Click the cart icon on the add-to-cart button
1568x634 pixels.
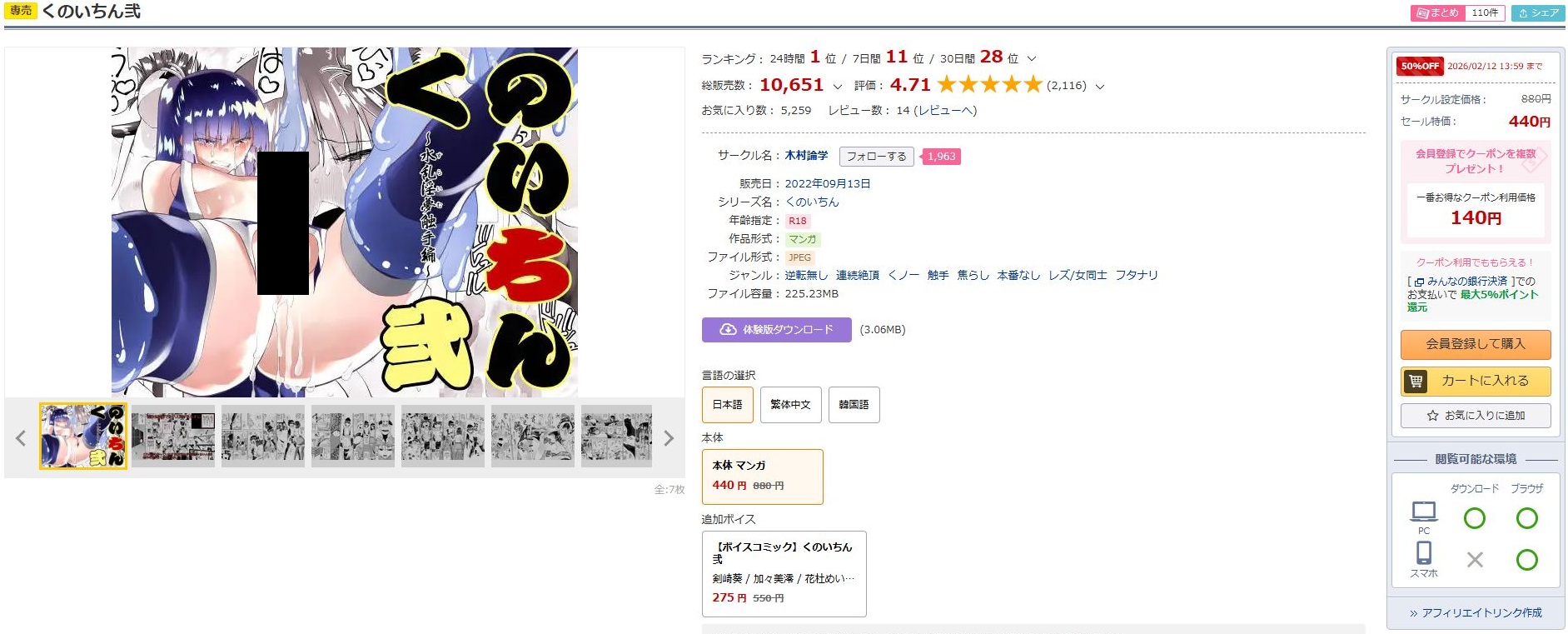pyautogui.click(x=1416, y=382)
